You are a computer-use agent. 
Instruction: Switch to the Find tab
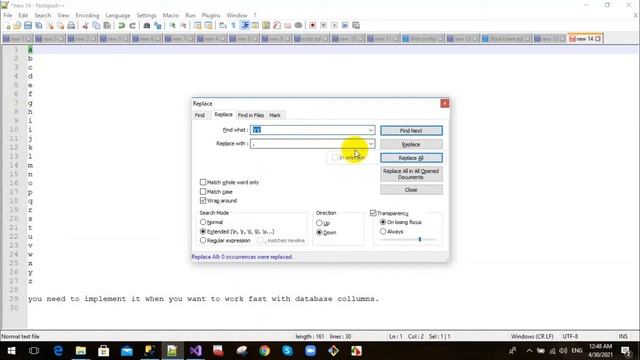pyautogui.click(x=200, y=115)
